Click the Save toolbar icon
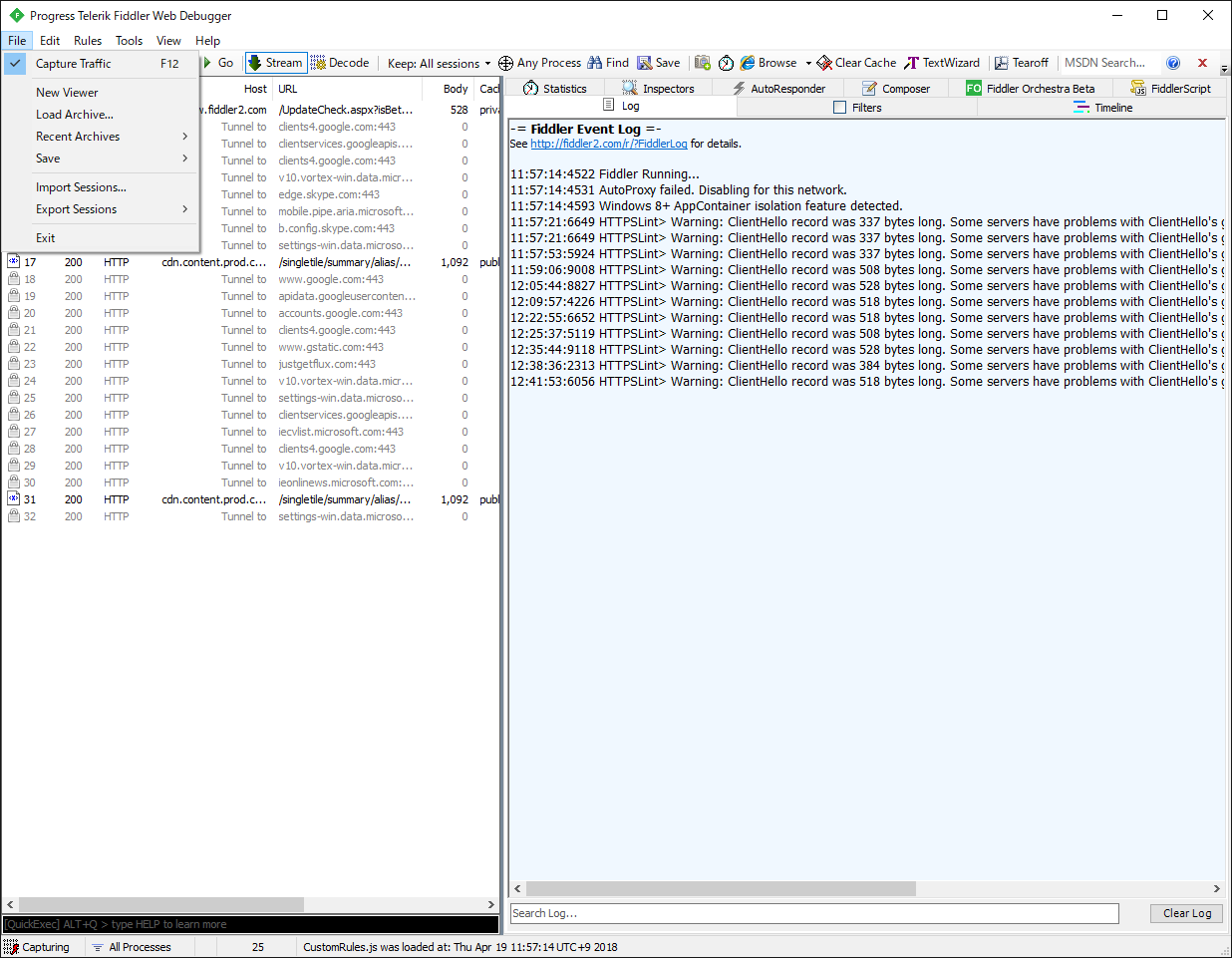Image resolution: width=1232 pixels, height=958 pixels. [659, 62]
